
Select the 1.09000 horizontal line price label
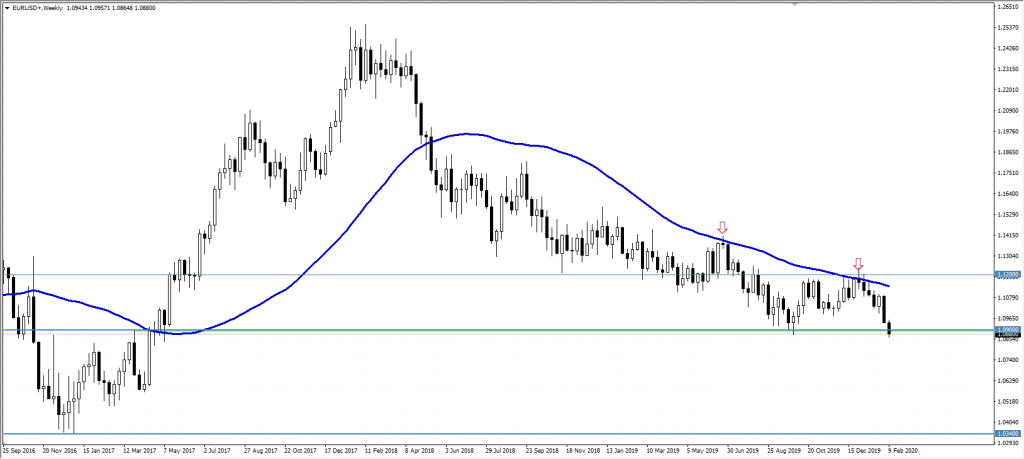[1008, 330]
